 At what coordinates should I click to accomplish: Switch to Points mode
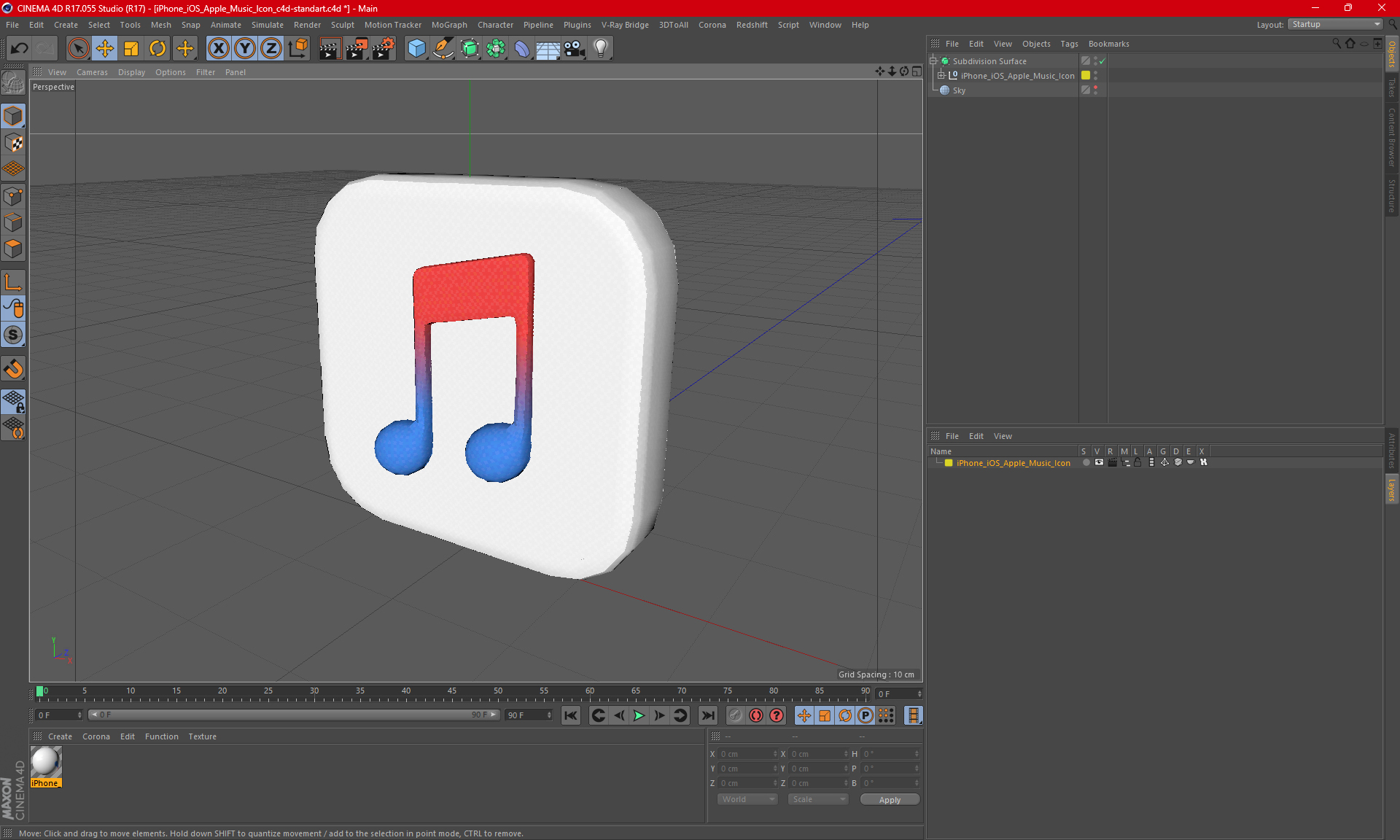pos(13,196)
